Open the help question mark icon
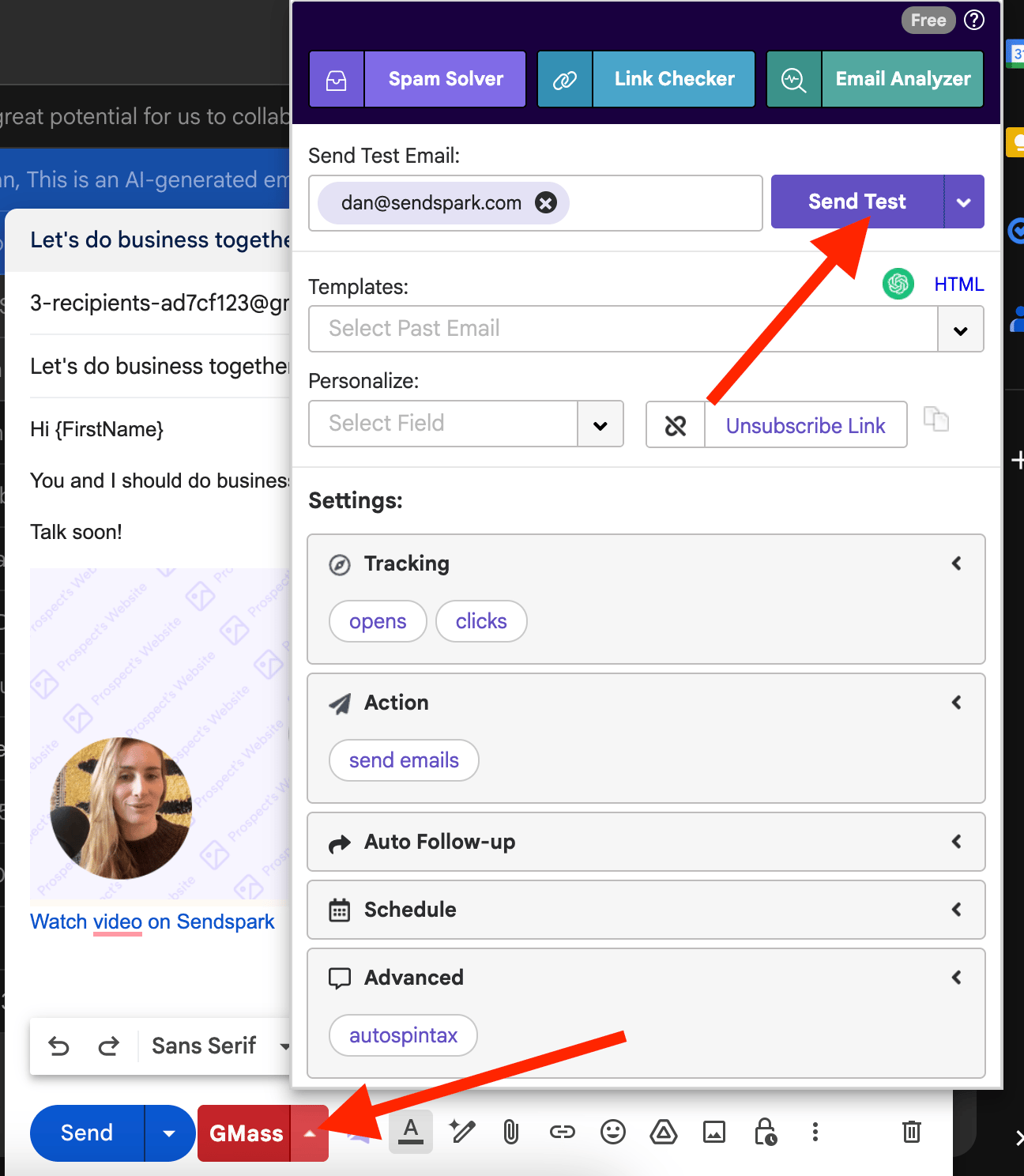1024x1176 pixels. pos(974,20)
